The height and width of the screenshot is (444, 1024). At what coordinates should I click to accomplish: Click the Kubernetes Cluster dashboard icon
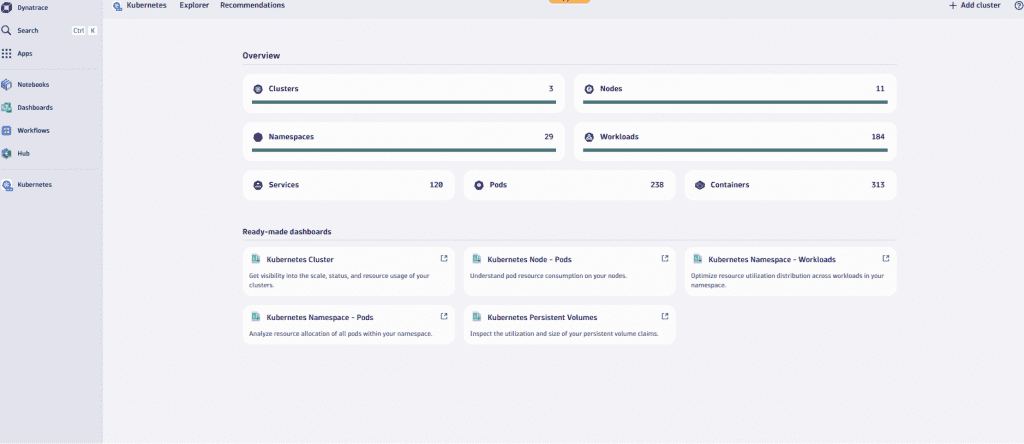(256, 259)
